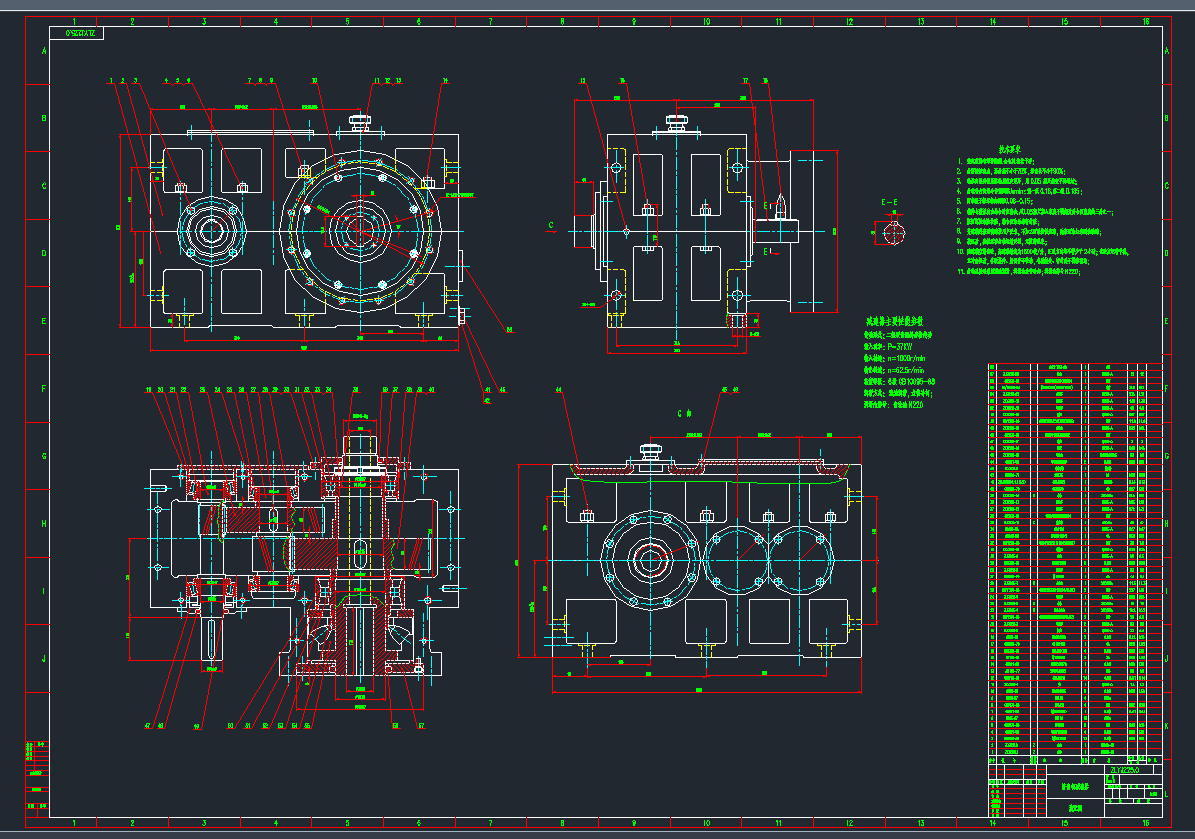Select the left bolted cover in C view
This screenshot has height=839, width=1195.
[x=651, y=558]
